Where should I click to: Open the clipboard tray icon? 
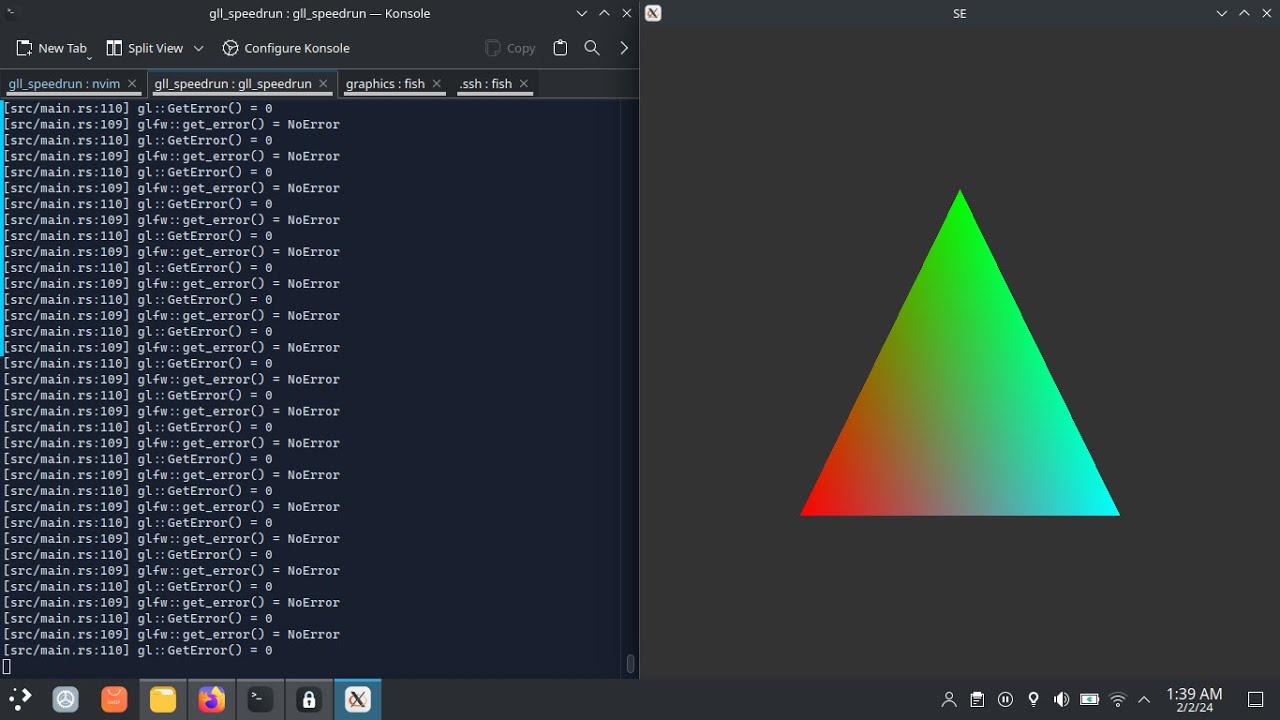click(x=977, y=700)
